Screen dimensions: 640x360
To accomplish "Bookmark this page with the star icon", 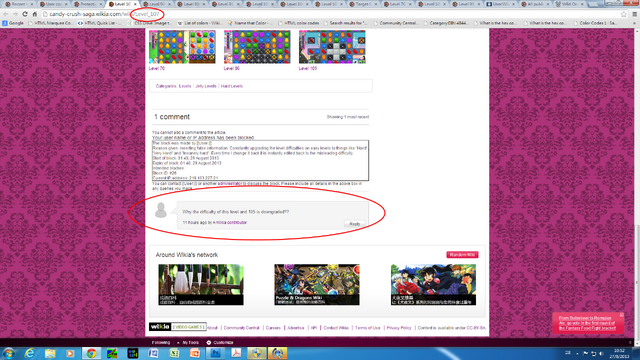I will coord(624,14).
